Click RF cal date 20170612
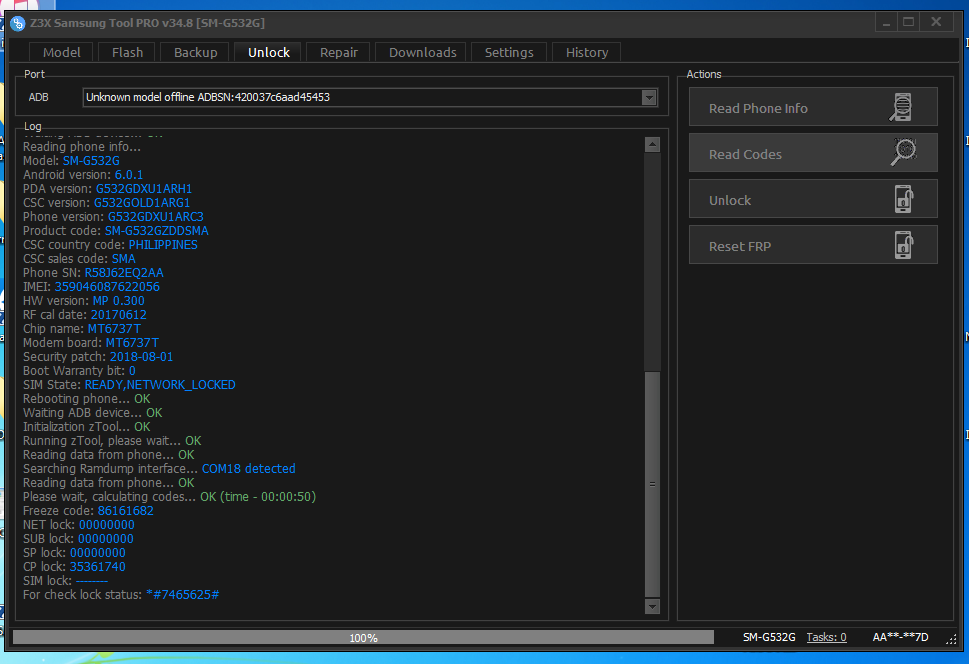 pyautogui.click(x=119, y=315)
